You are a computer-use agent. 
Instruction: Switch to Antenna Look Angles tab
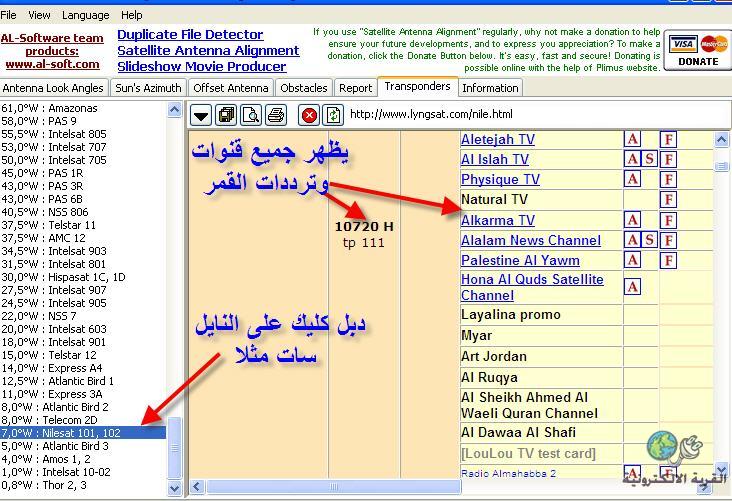[53, 88]
